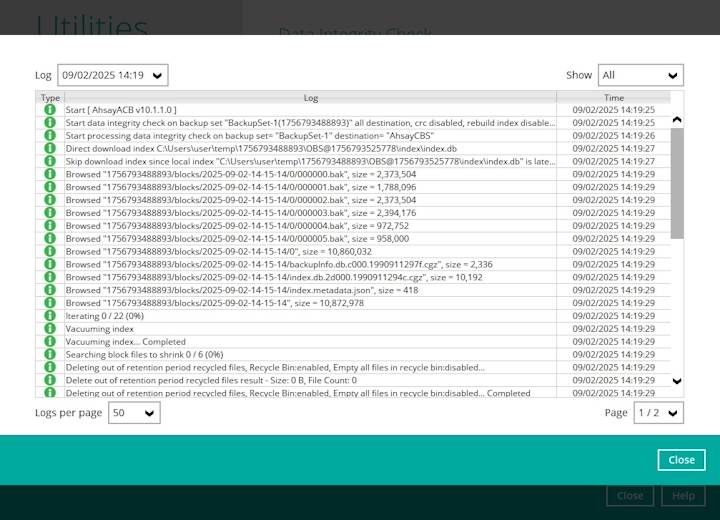Open the Show filter dropdown
This screenshot has width=720, height=520.
click(640, 75)
